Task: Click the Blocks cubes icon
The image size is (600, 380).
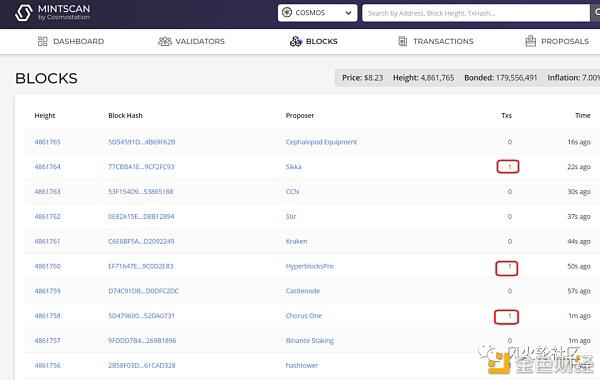Action: [295, 41]
